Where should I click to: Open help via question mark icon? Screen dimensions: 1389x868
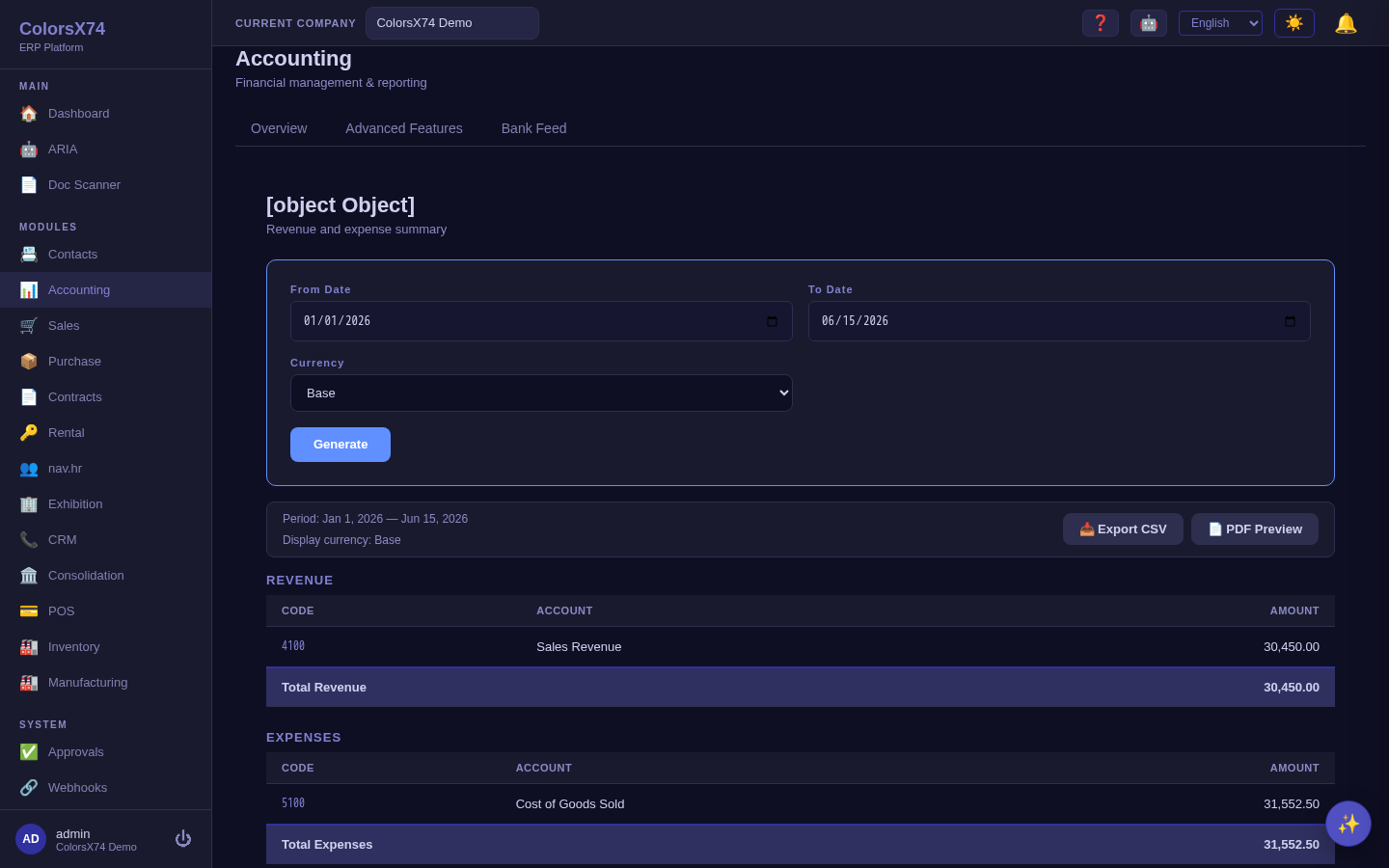[x=1101, y=23]
